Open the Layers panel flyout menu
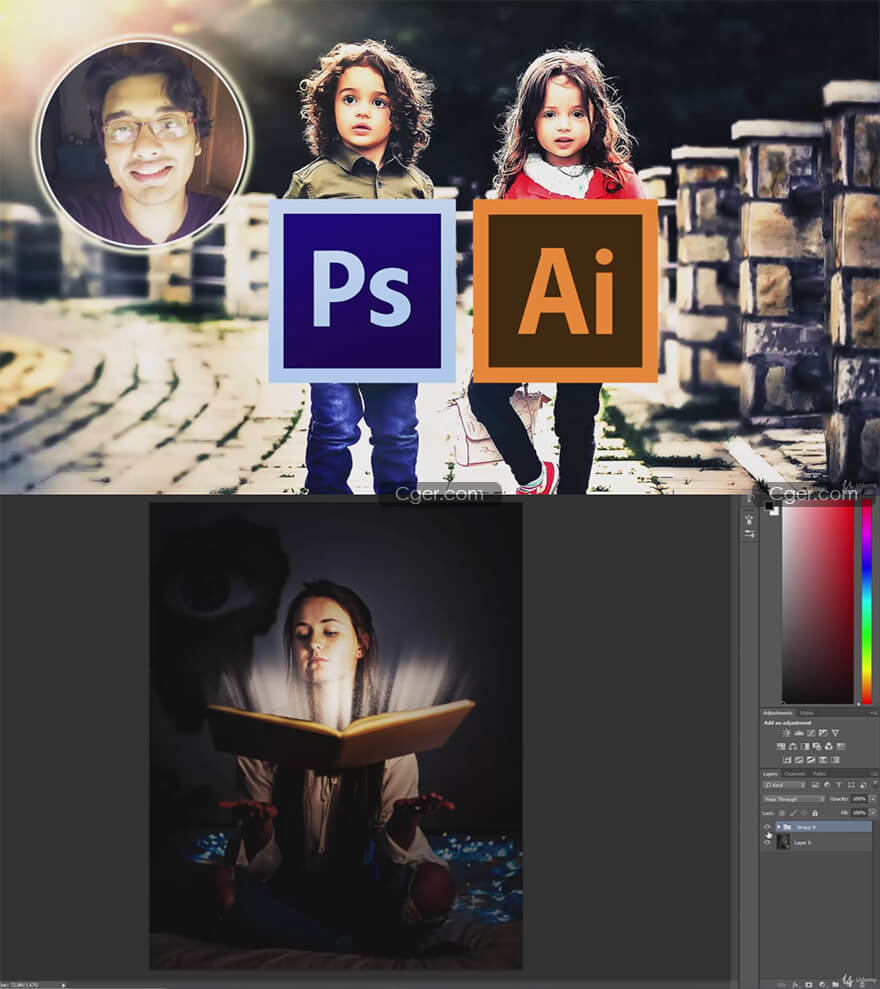This screenshot has width=880, height=989. (873, 773)
